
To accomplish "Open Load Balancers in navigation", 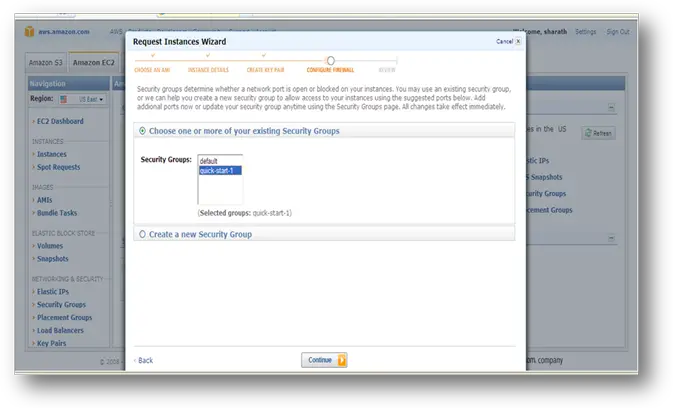I will pos(60,330).
